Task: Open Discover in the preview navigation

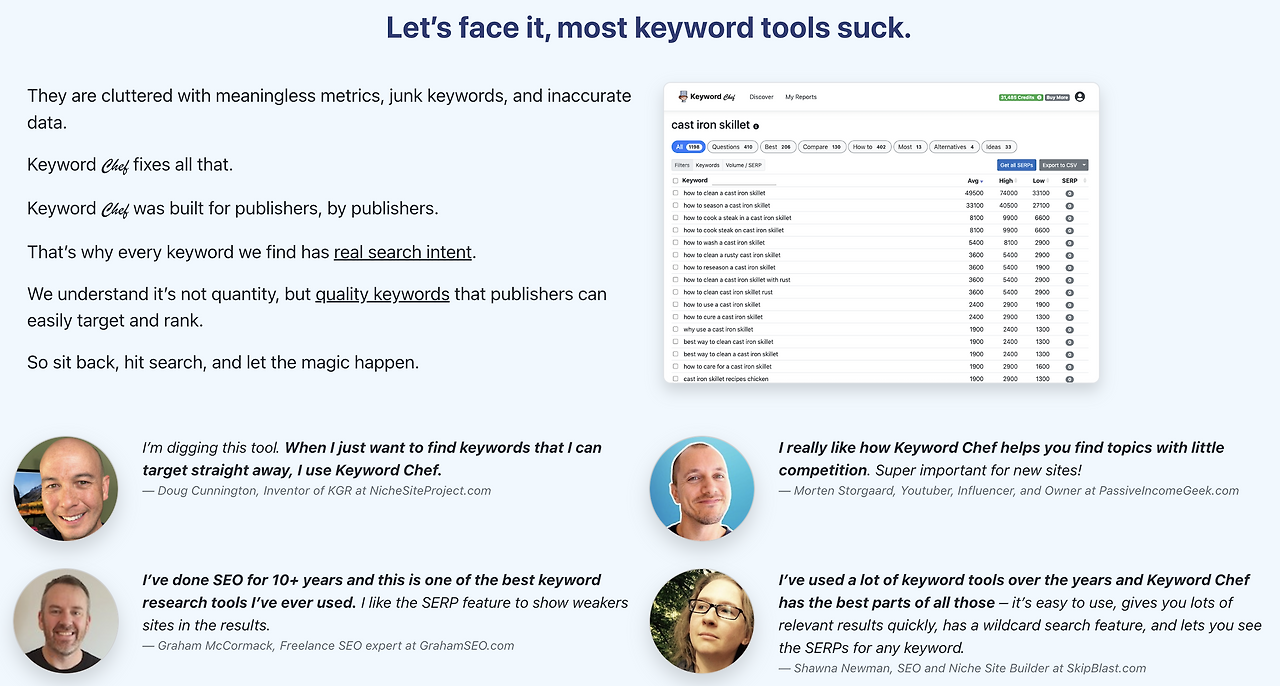Action: click(x=762, y=97)
